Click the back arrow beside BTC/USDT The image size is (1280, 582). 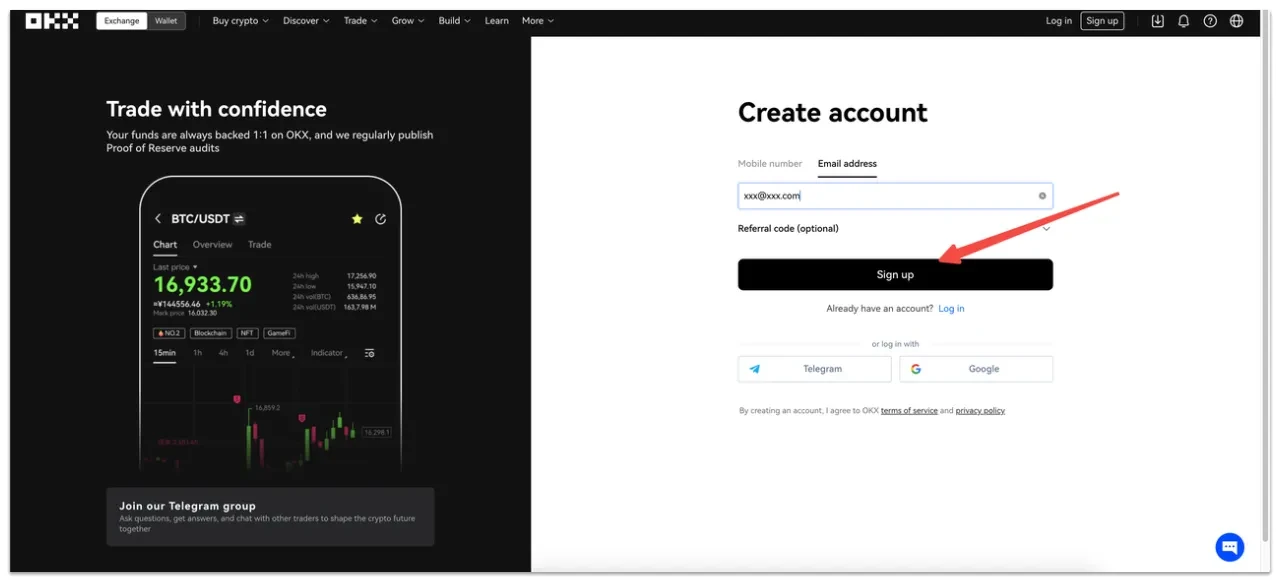(158, 219)
